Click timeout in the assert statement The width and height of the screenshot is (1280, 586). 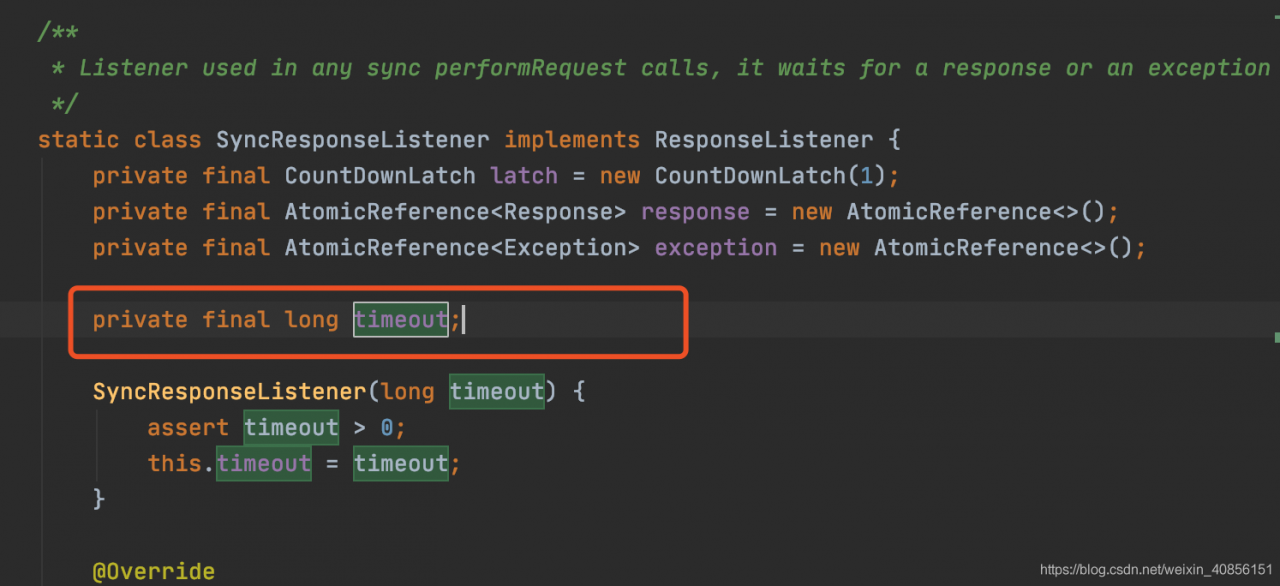tap(291, 428)
